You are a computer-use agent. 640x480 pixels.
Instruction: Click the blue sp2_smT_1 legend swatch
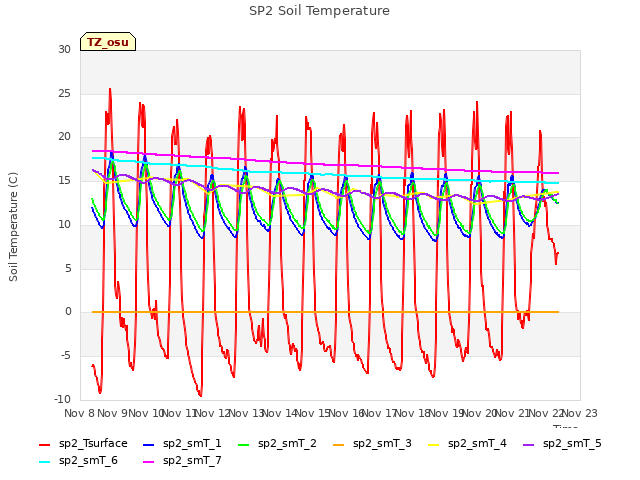pos(149,444)
